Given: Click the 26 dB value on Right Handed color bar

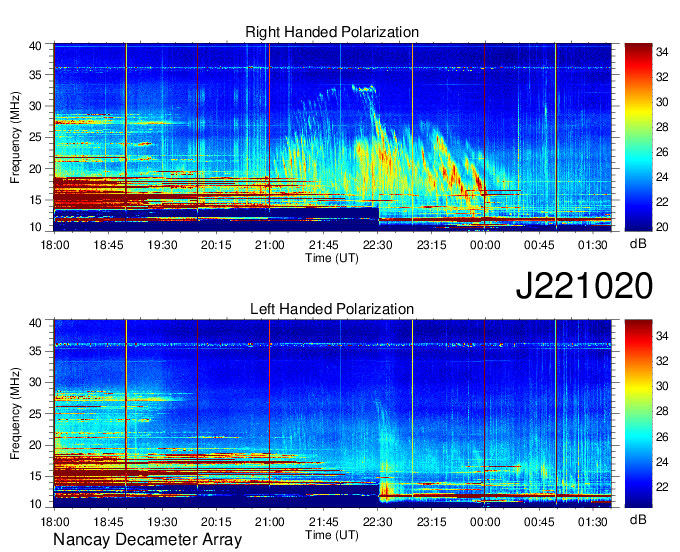Looking at the screenshot, I should (x=662, y=152).
